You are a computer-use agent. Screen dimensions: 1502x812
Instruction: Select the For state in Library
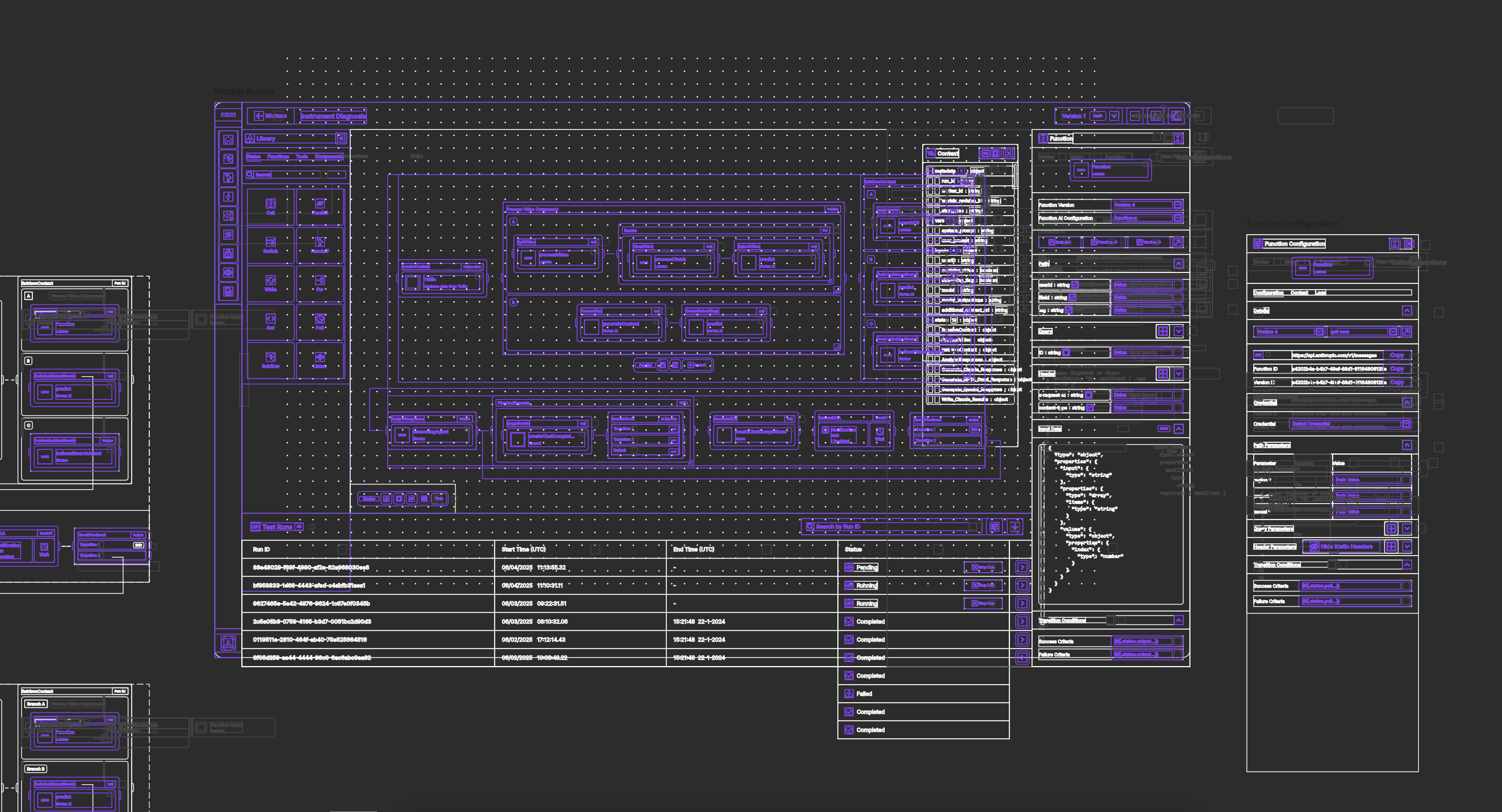pyautogui.click(x=319, y=283)
